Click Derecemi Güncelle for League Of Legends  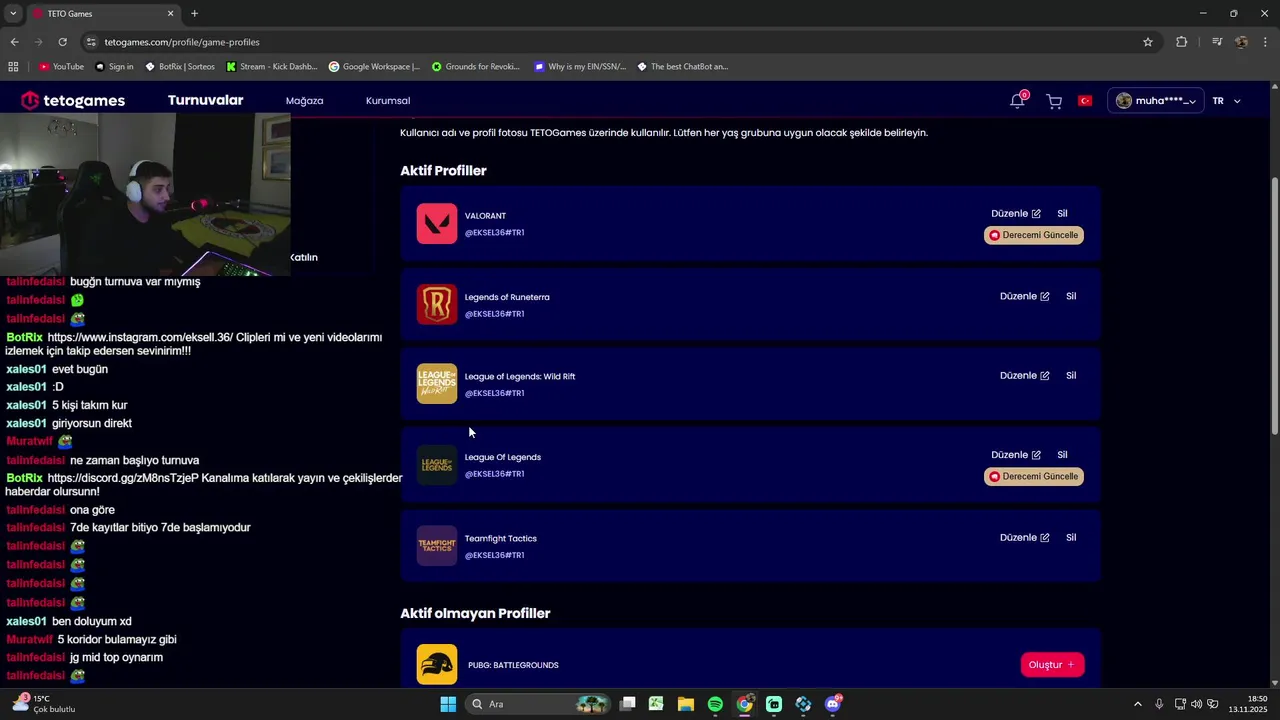tap(1034, 477)
